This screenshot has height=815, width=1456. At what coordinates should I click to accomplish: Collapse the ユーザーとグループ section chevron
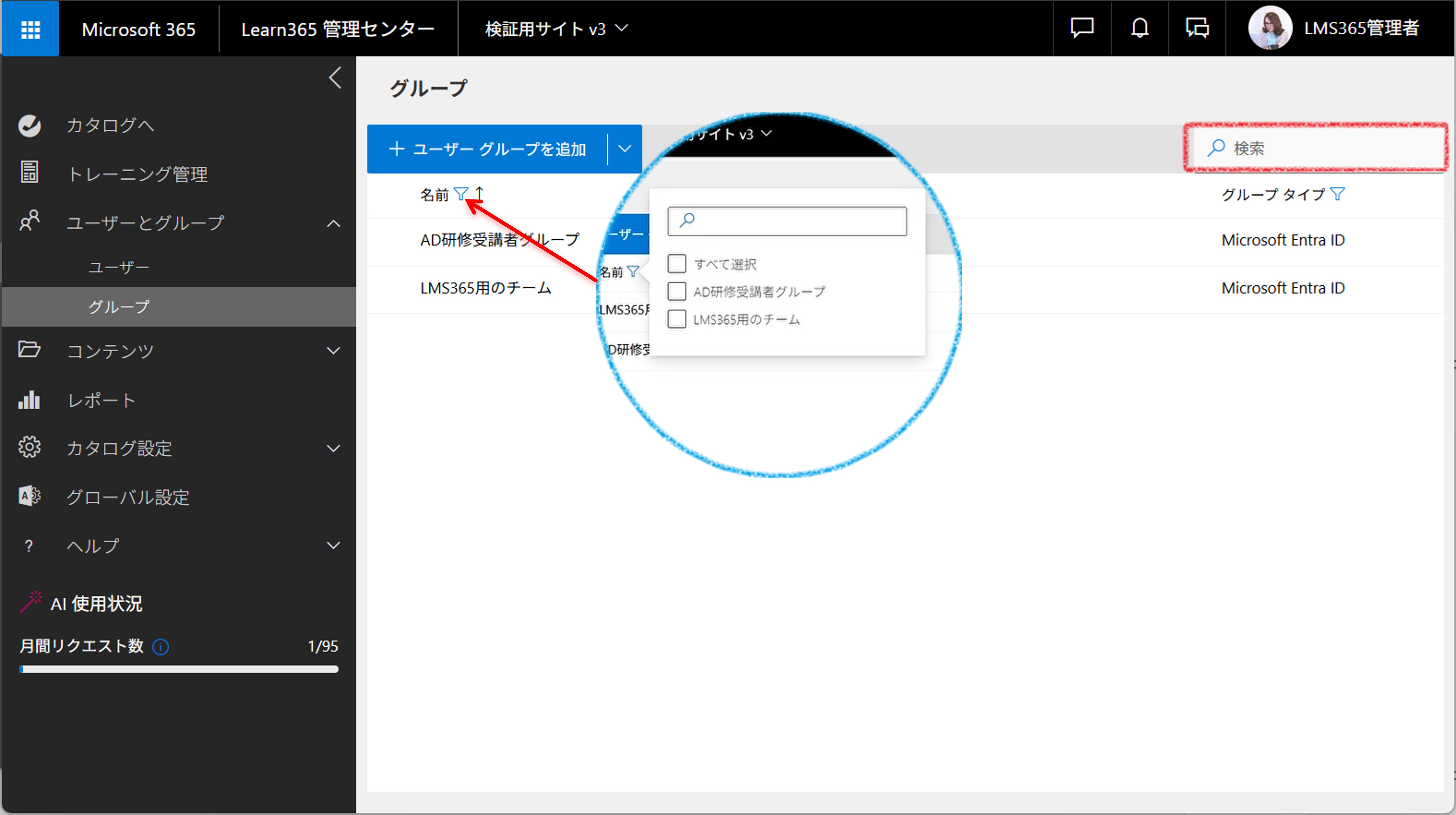334,224
